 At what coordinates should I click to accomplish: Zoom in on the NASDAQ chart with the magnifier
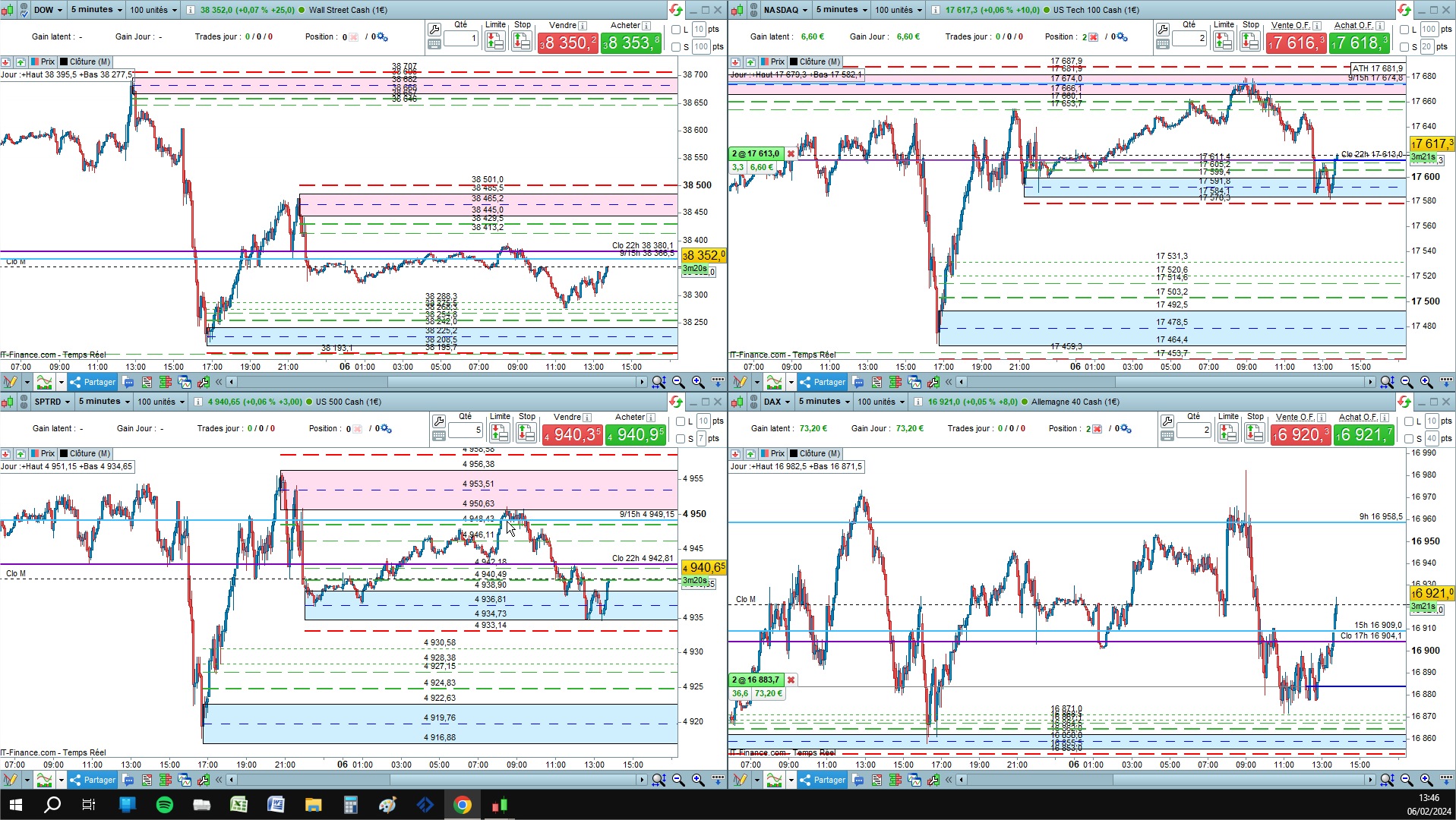[x=1426, y=382]
